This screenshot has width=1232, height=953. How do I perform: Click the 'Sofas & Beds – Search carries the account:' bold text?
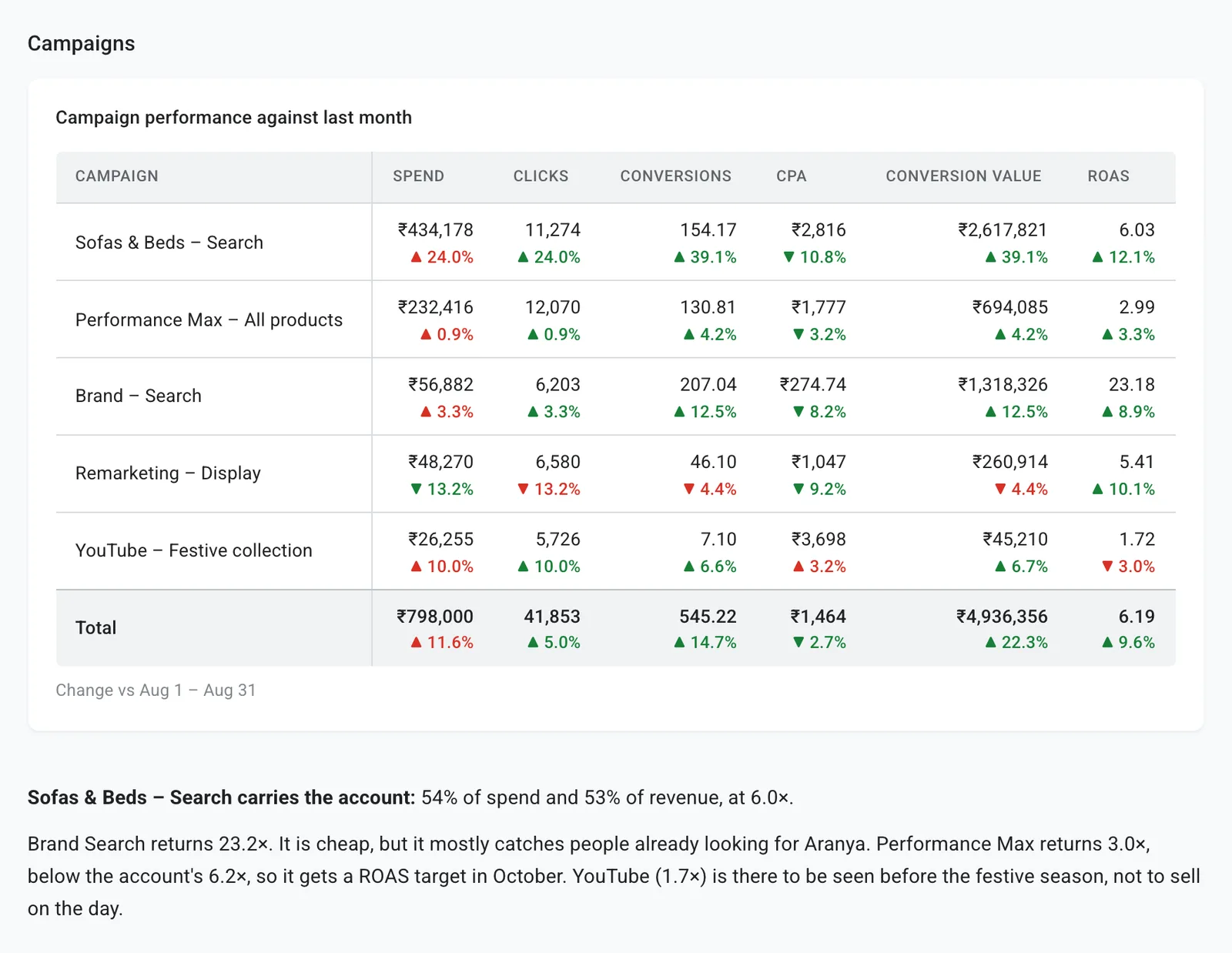[222, 798]
